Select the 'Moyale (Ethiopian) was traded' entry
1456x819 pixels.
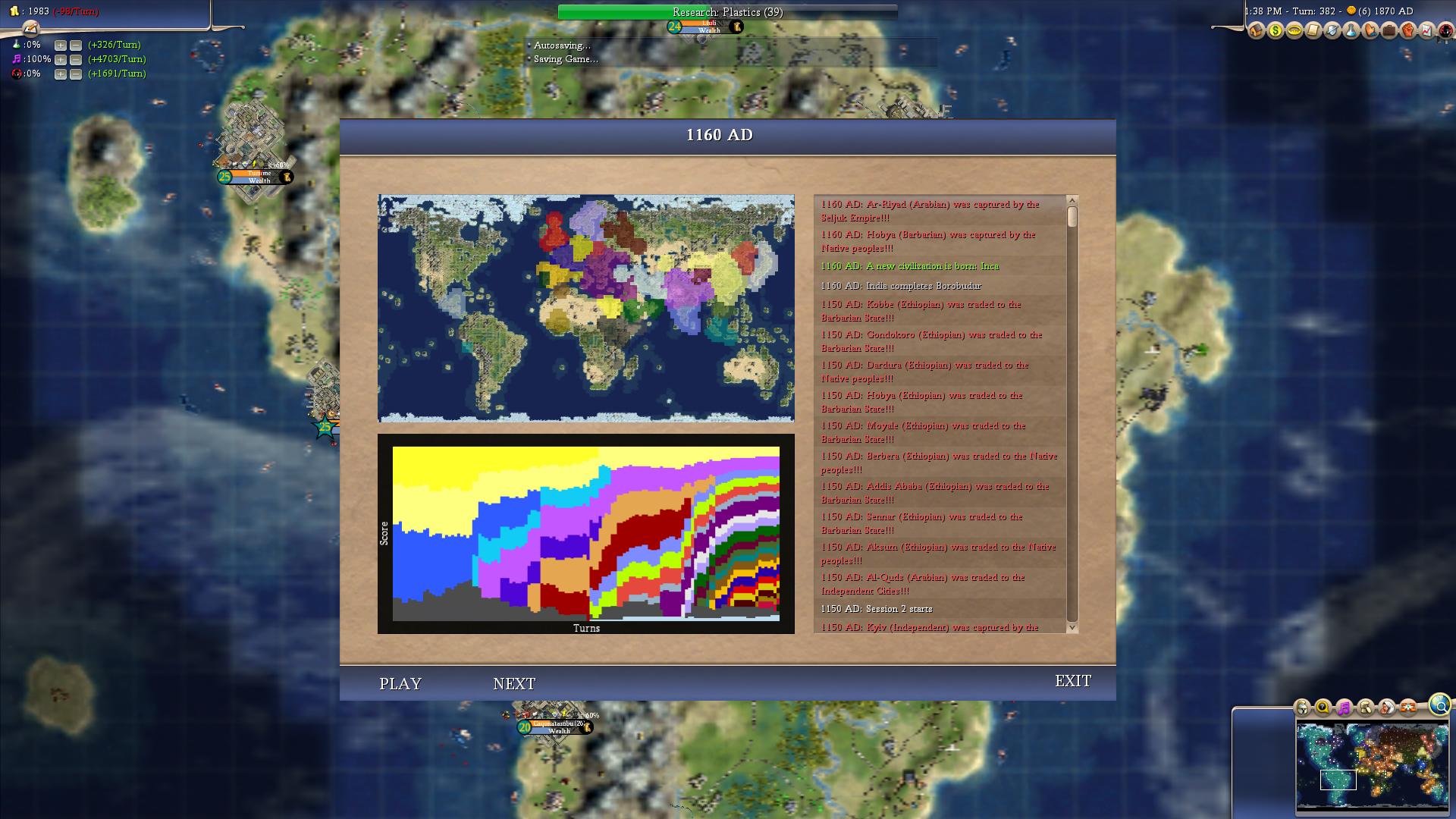939,432
